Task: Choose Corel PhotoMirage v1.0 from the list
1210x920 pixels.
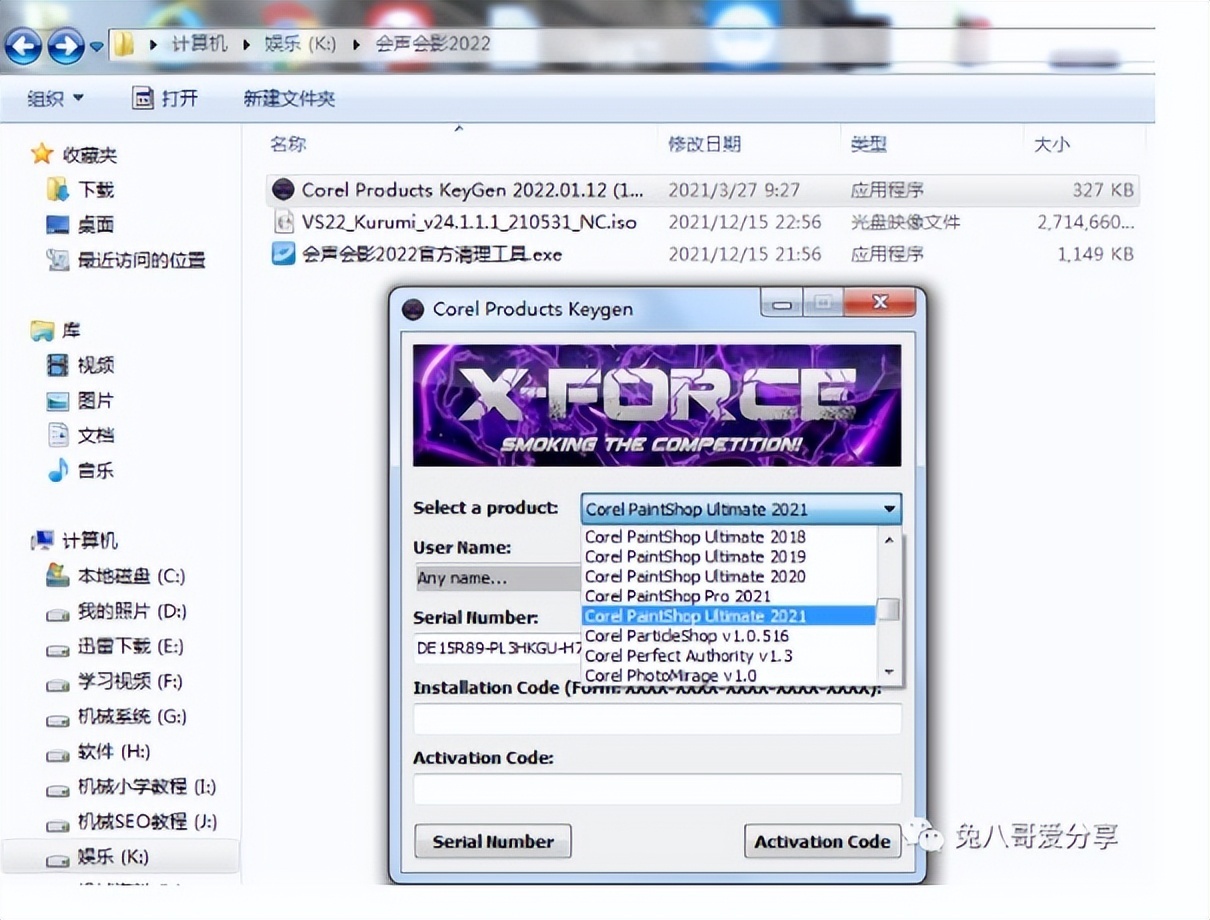Action: pyautogui.click(x=729, y=676)
